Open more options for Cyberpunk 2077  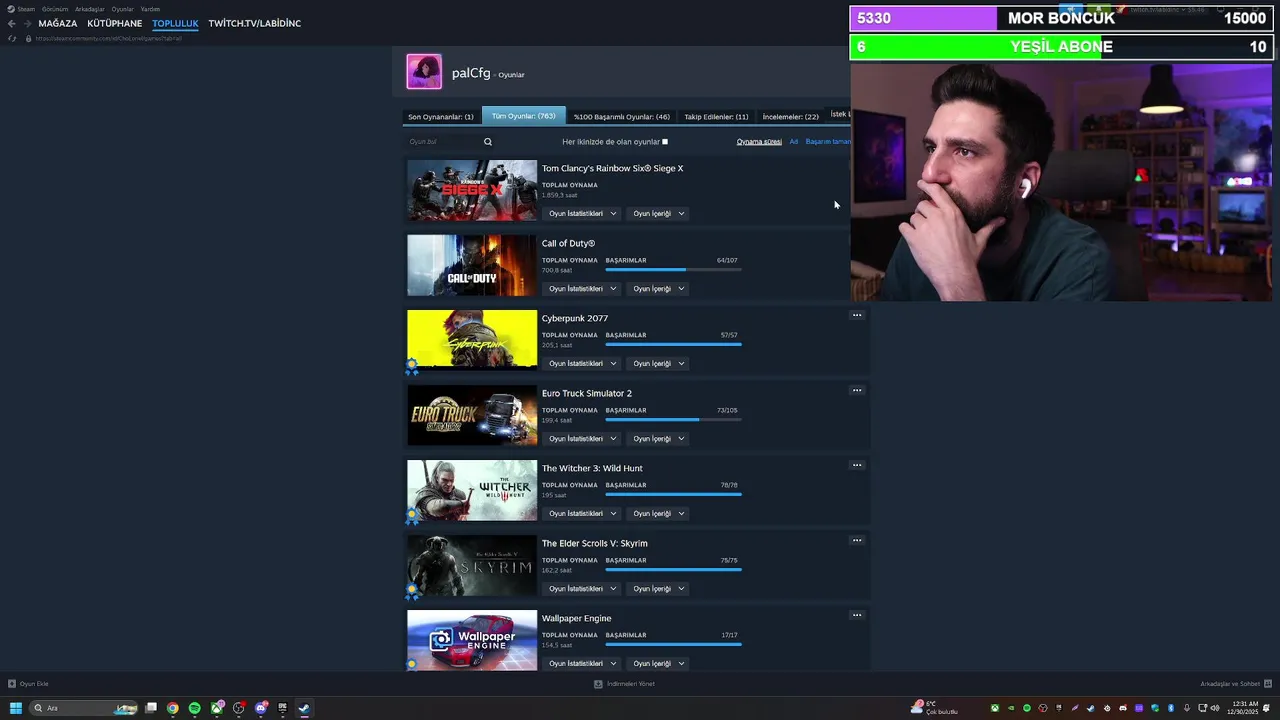(857, 315)
